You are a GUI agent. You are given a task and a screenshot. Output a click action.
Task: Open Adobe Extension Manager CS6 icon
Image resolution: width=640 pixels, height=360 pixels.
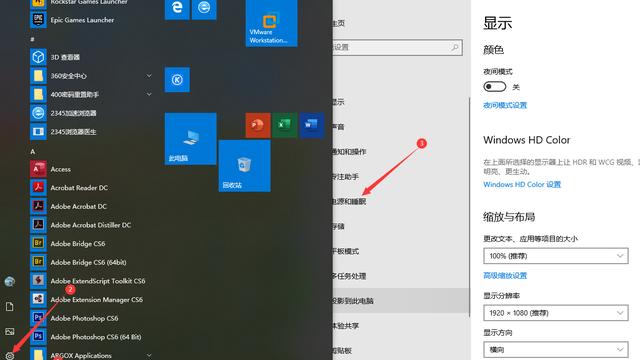(x=38, y=300)
